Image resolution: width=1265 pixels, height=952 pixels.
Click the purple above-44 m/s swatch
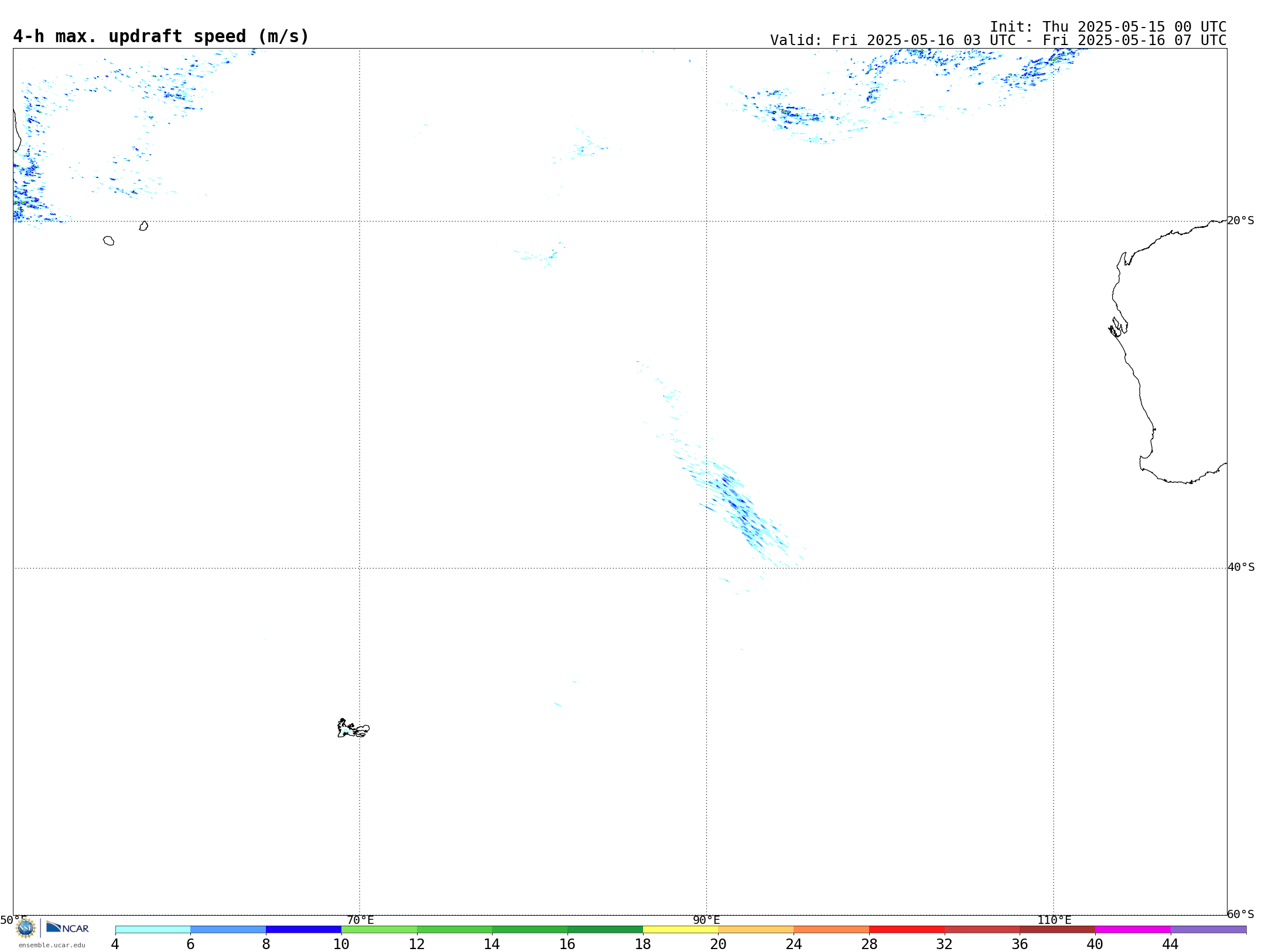(1209, 930)
